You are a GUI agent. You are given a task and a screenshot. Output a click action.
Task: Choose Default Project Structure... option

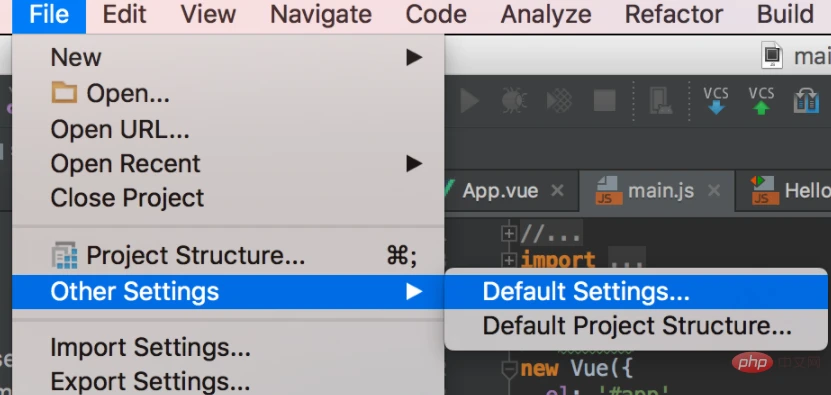(x=635, y=326)
